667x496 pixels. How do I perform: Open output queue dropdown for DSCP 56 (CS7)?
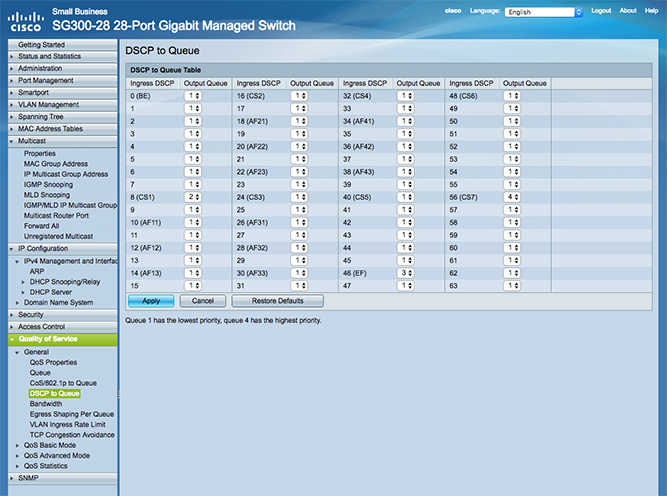(512, 199)
